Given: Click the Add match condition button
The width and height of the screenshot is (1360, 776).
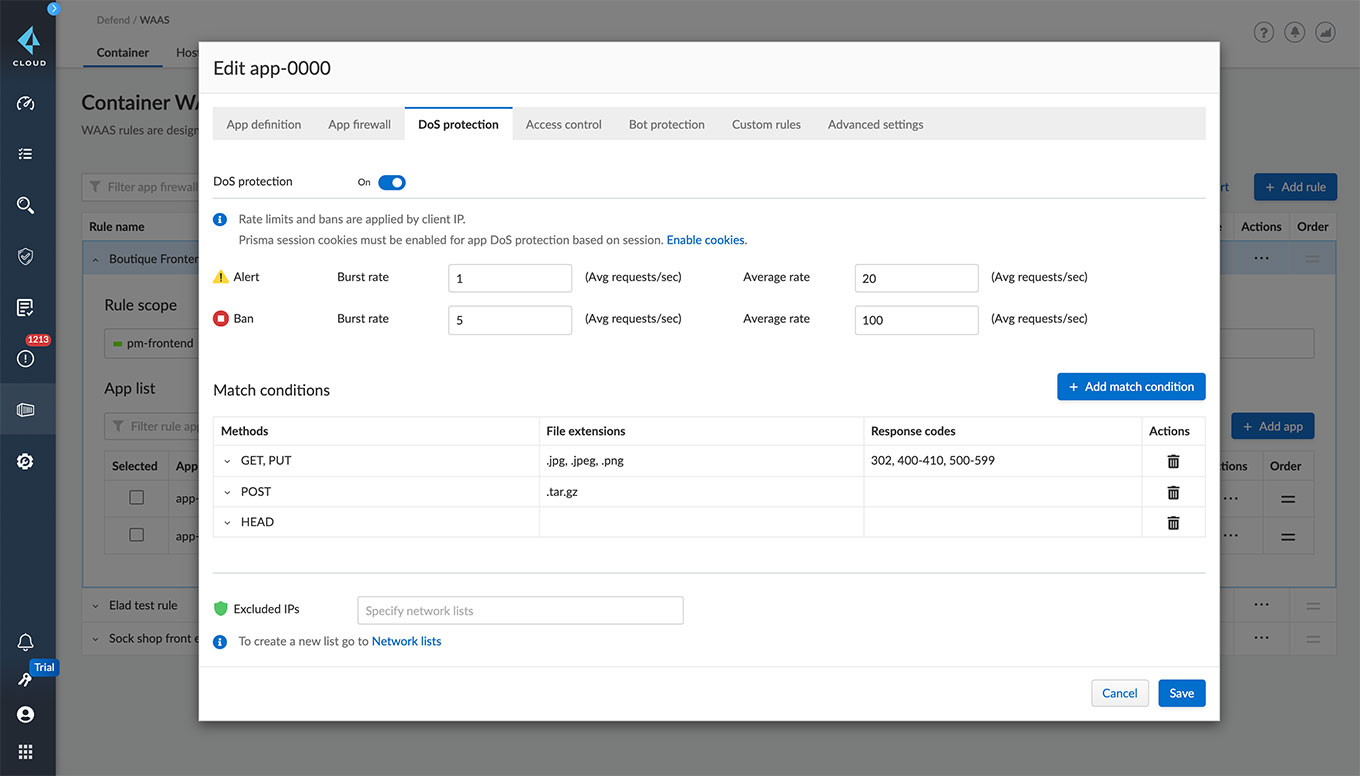Looking at the screenshot, I should point(1130,387).
